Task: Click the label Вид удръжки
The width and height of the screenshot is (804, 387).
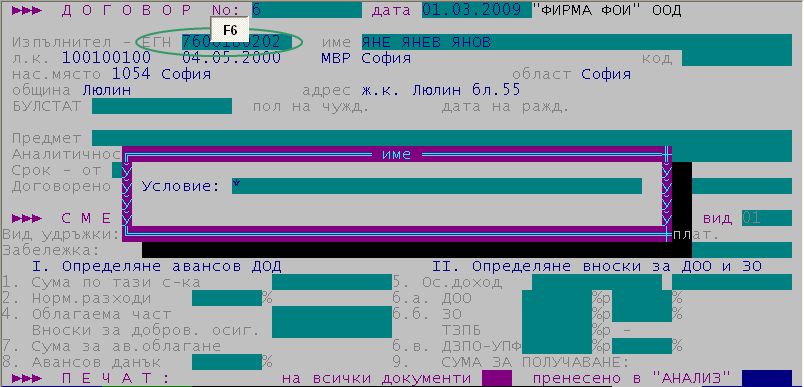Action: click(61, 234)
